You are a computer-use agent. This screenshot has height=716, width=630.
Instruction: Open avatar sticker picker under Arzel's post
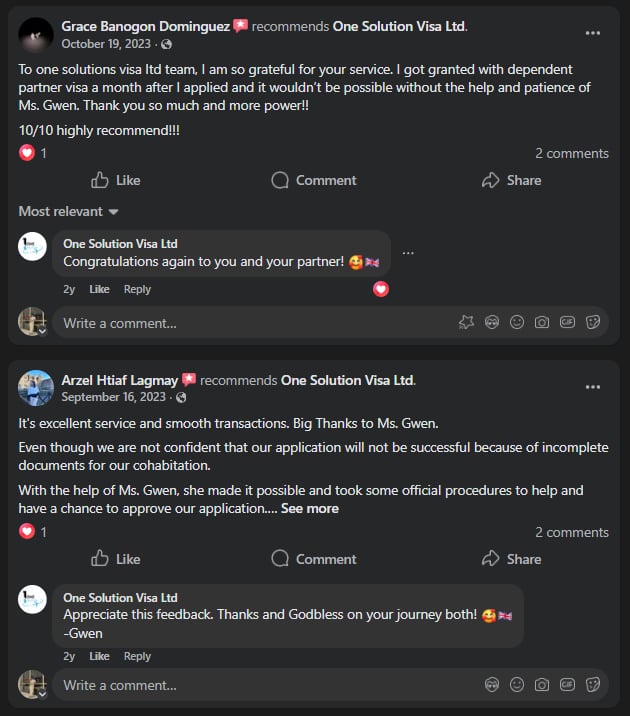(492, 685)
